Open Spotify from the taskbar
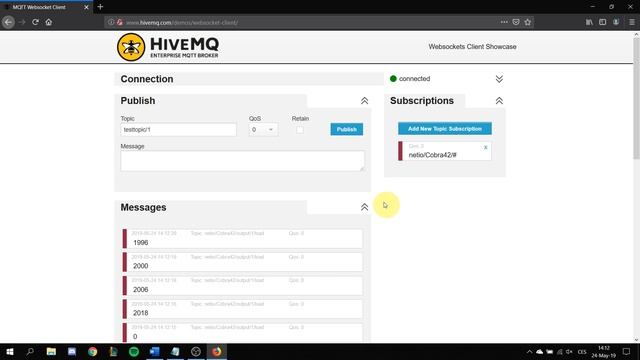This screenshot has height=360, width=640. point(134,351)
